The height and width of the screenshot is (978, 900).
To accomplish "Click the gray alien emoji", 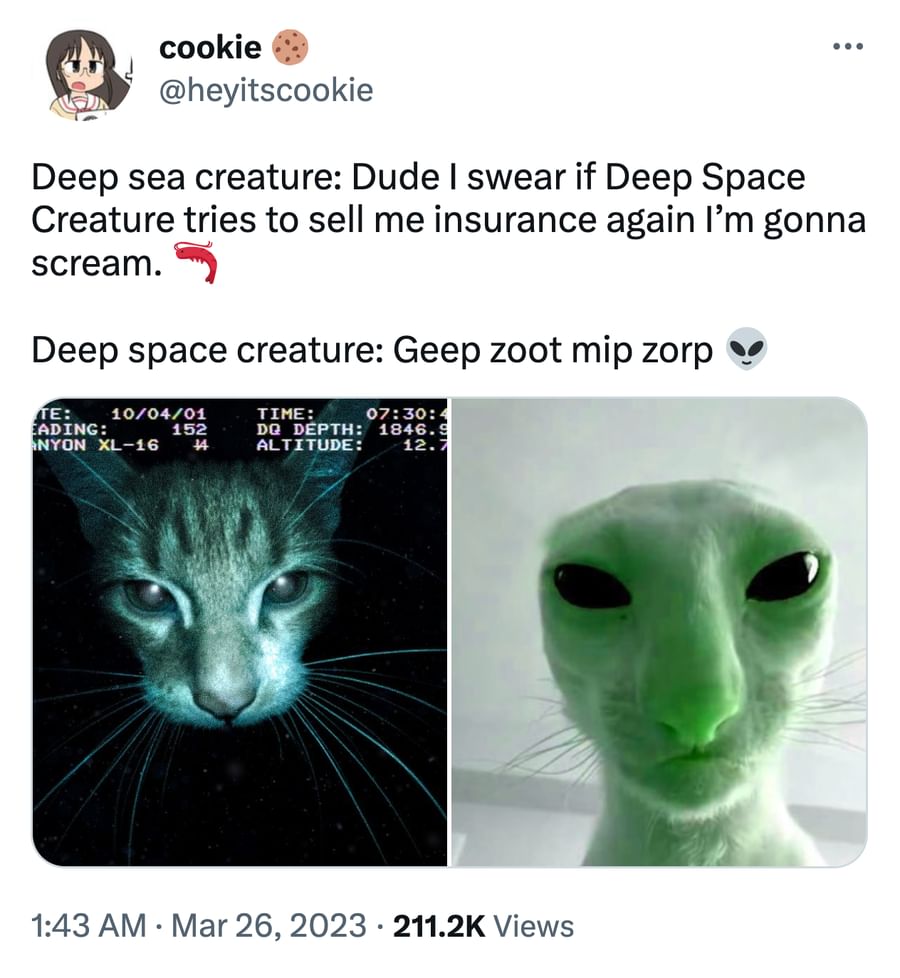I will [x=746, y=351].
